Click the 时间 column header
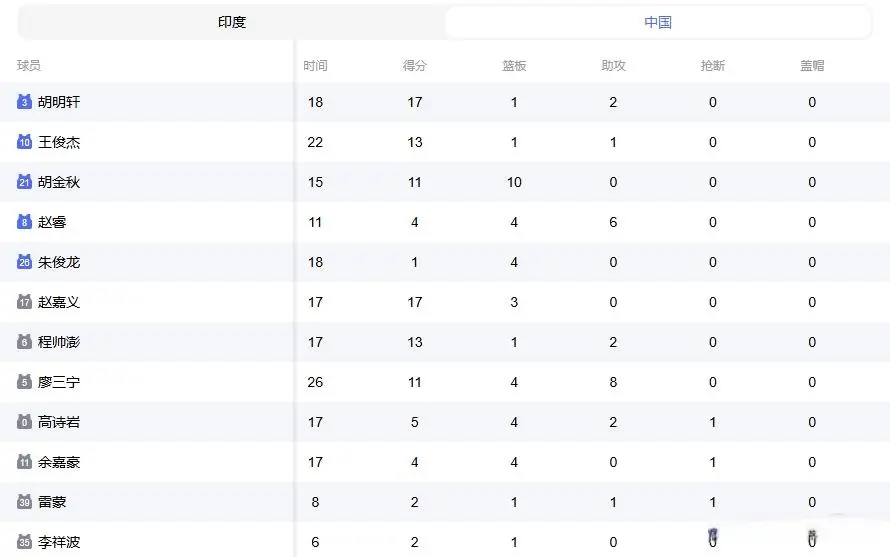This screenshot has width=890, height=557. [316, 66]
